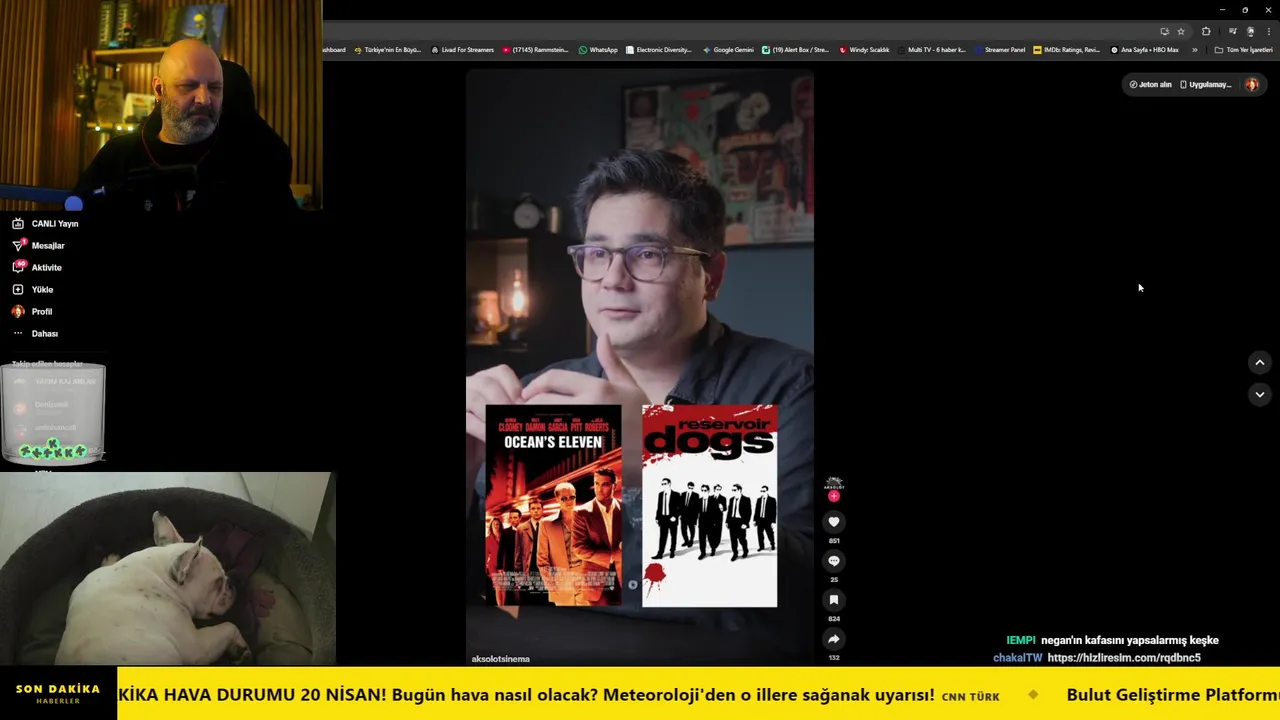The image size is (1280, 720).
Task: Open the Aktivite notification icon
Action: 18,268
